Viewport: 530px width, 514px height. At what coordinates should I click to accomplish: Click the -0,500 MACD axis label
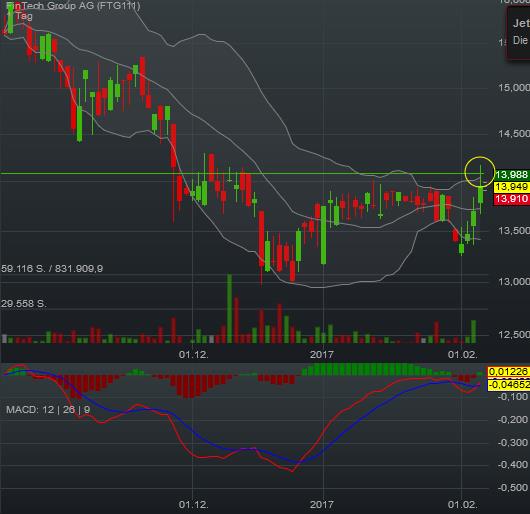pyautogui.click(x=513, y=488)
